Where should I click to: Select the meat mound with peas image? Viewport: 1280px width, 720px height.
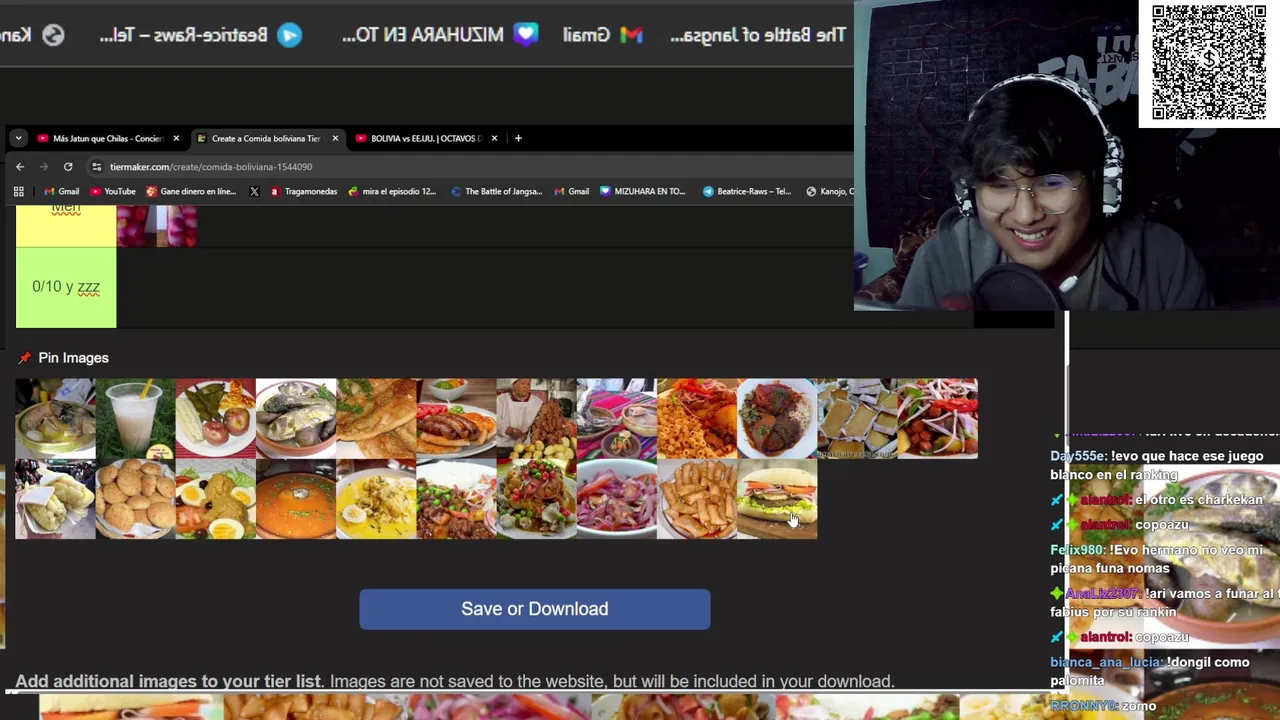[536, 499]
